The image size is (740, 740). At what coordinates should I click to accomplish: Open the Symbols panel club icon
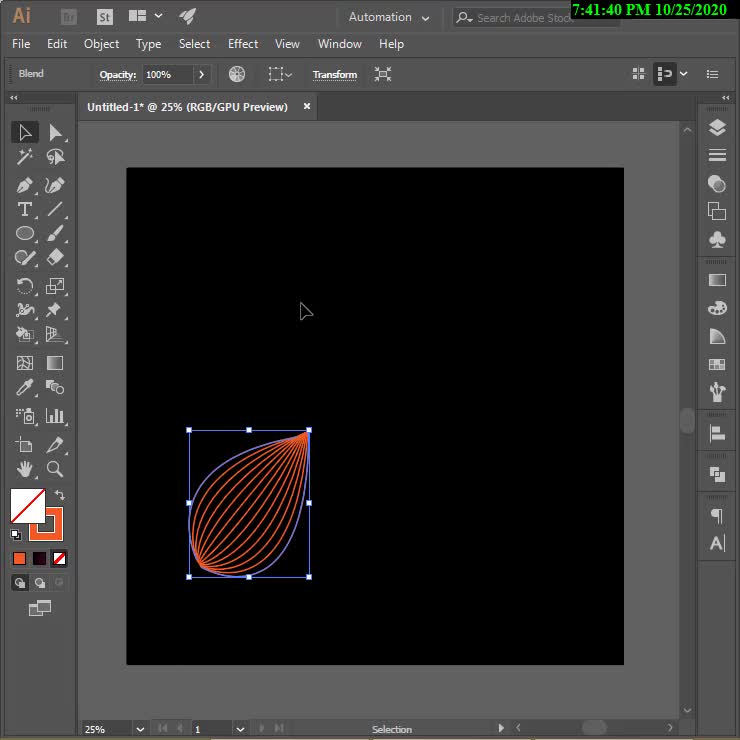717,240
